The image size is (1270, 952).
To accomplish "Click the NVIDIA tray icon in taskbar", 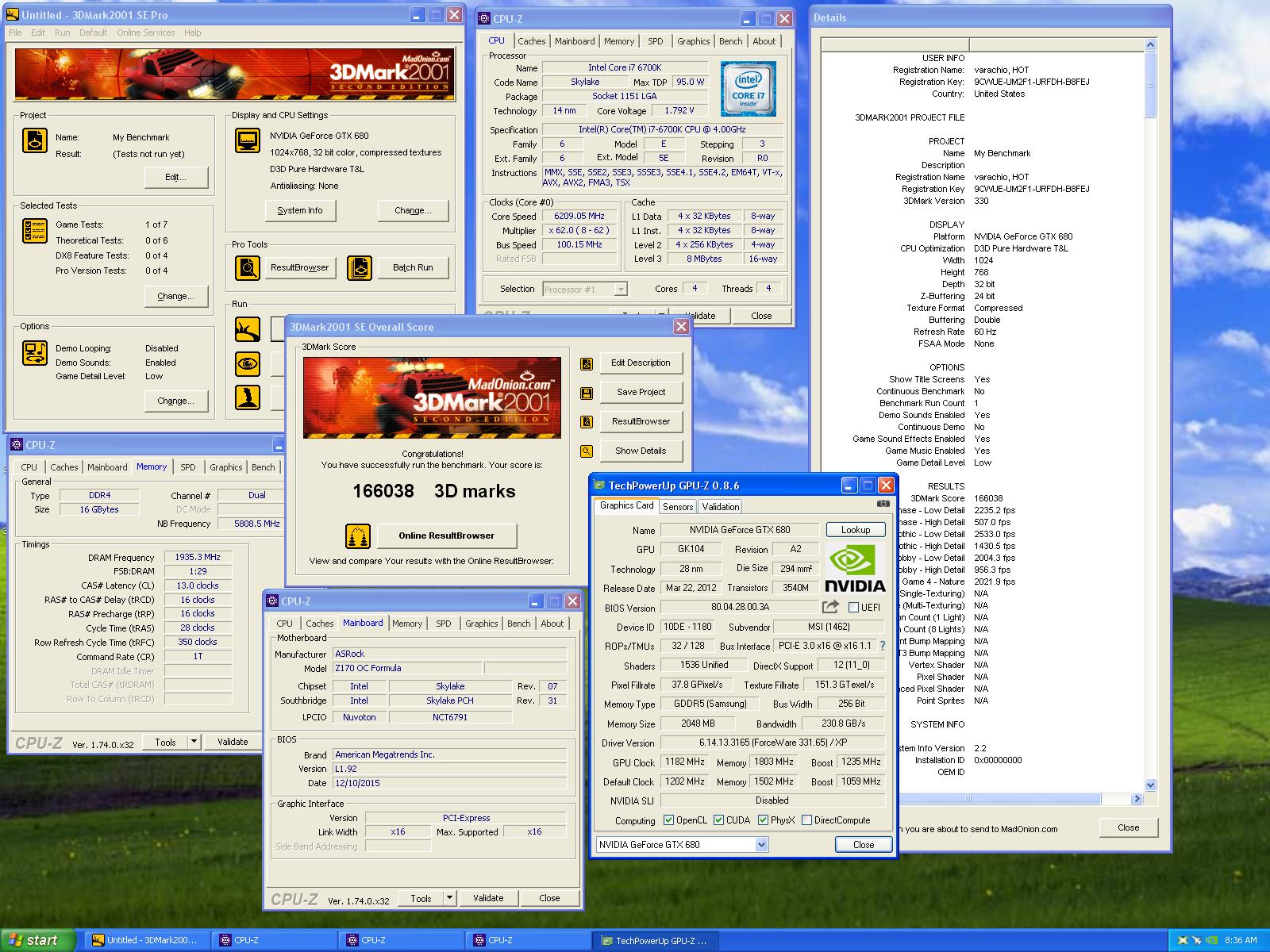I will (1211, 941).
